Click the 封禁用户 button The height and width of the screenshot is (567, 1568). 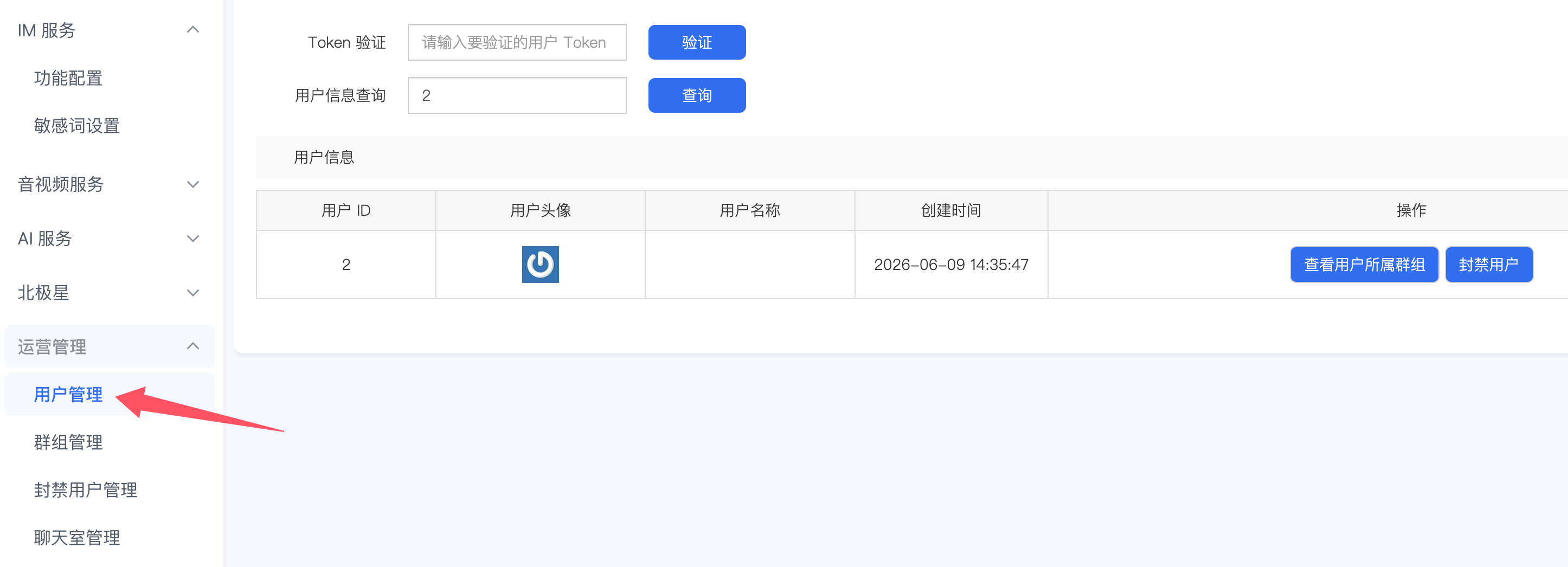[1489, 265]
